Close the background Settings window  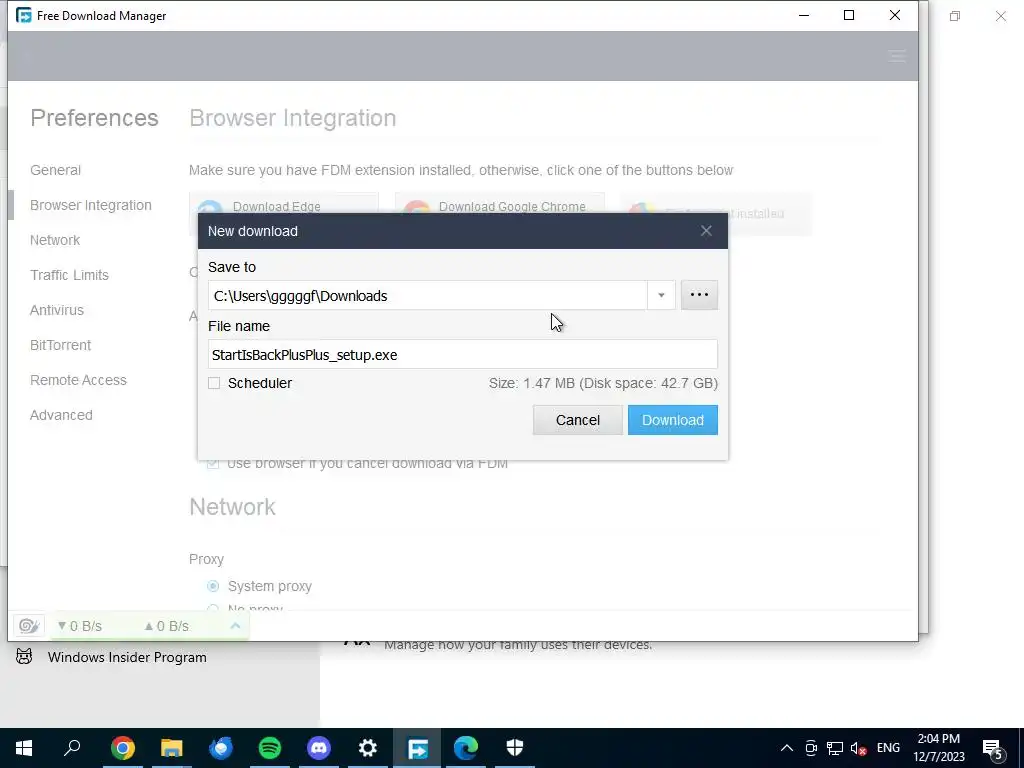click(1000, 16)
